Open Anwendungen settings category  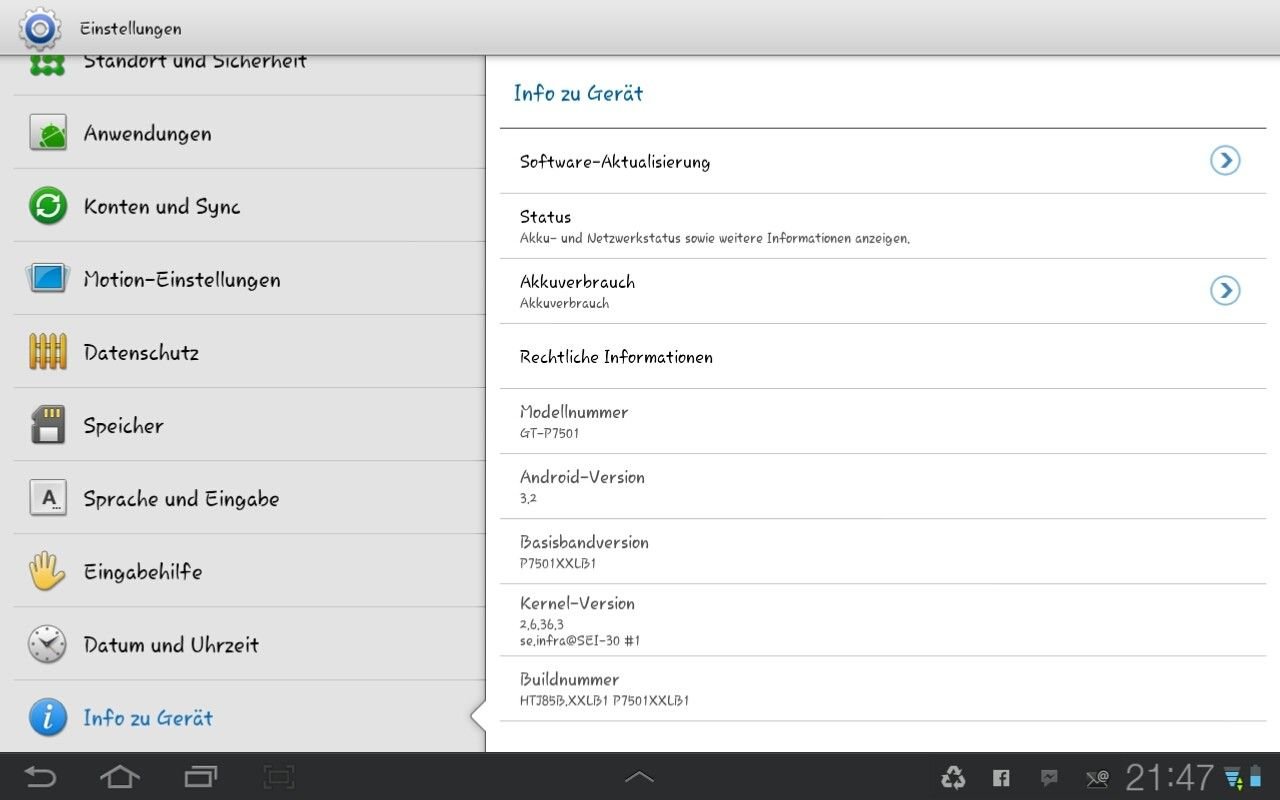click(249, 133)
